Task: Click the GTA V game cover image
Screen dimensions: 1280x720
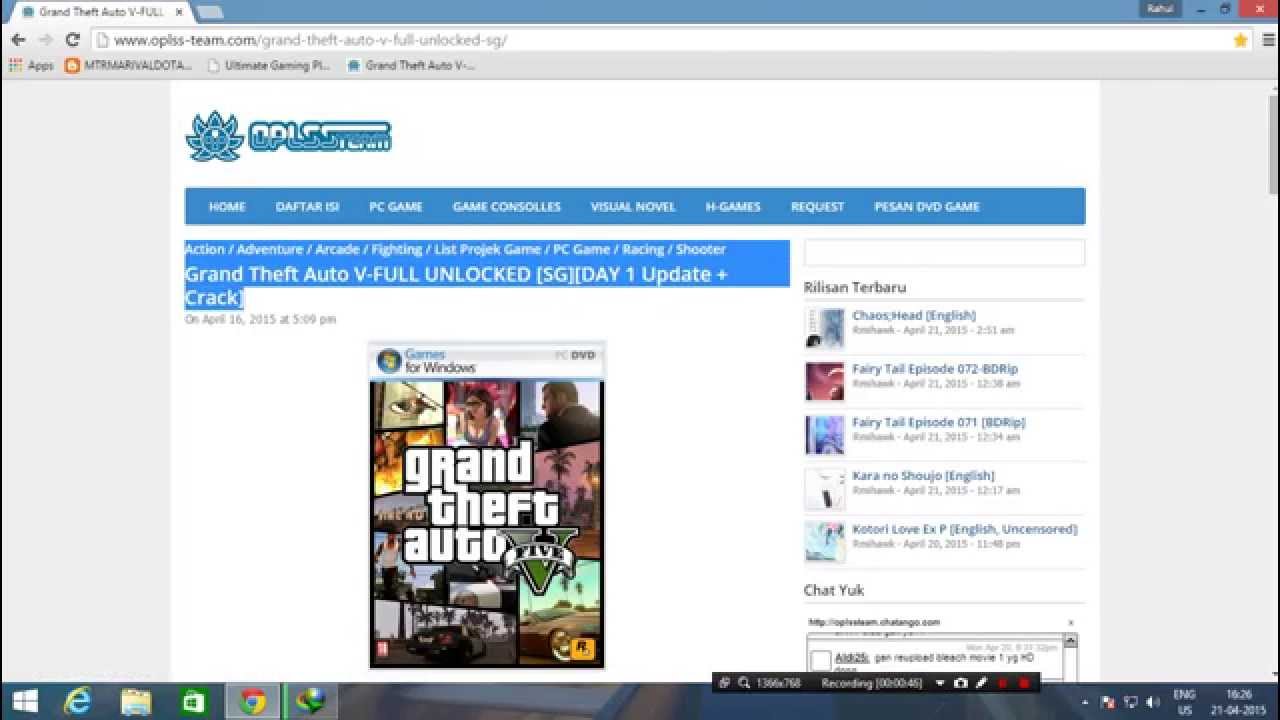Action: 487,505
